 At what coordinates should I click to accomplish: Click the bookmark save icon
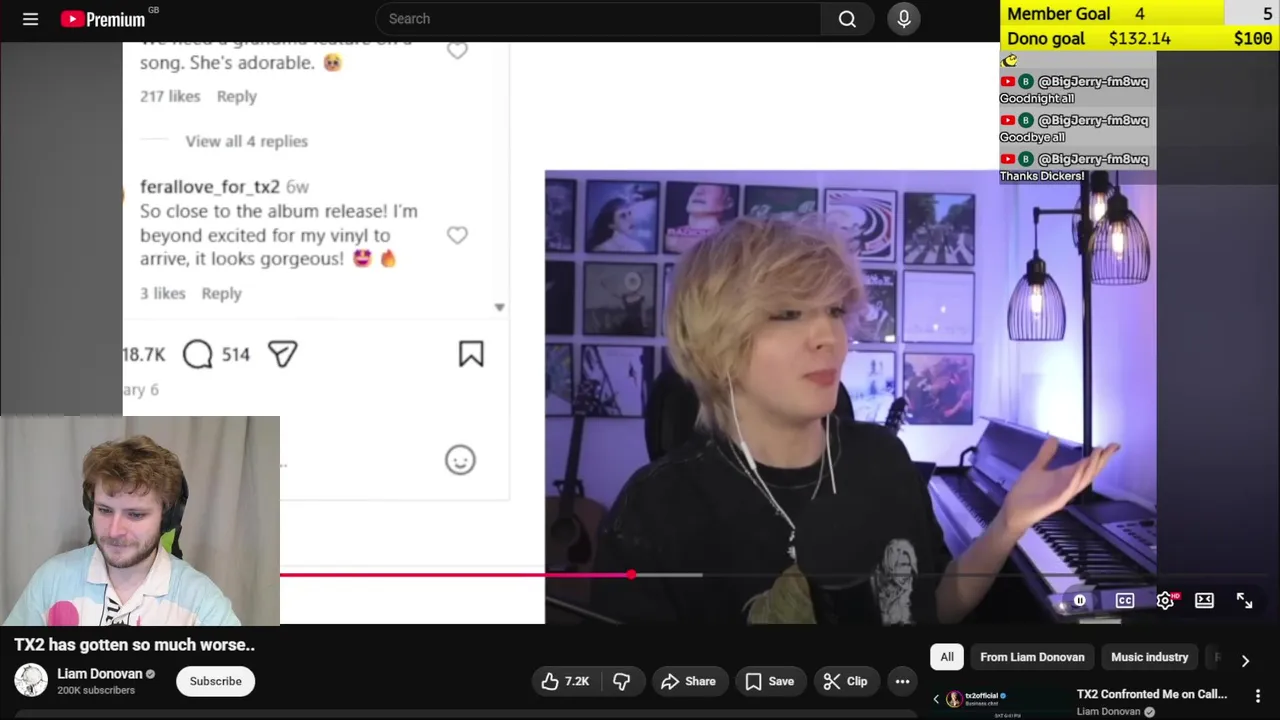(471, 354)
